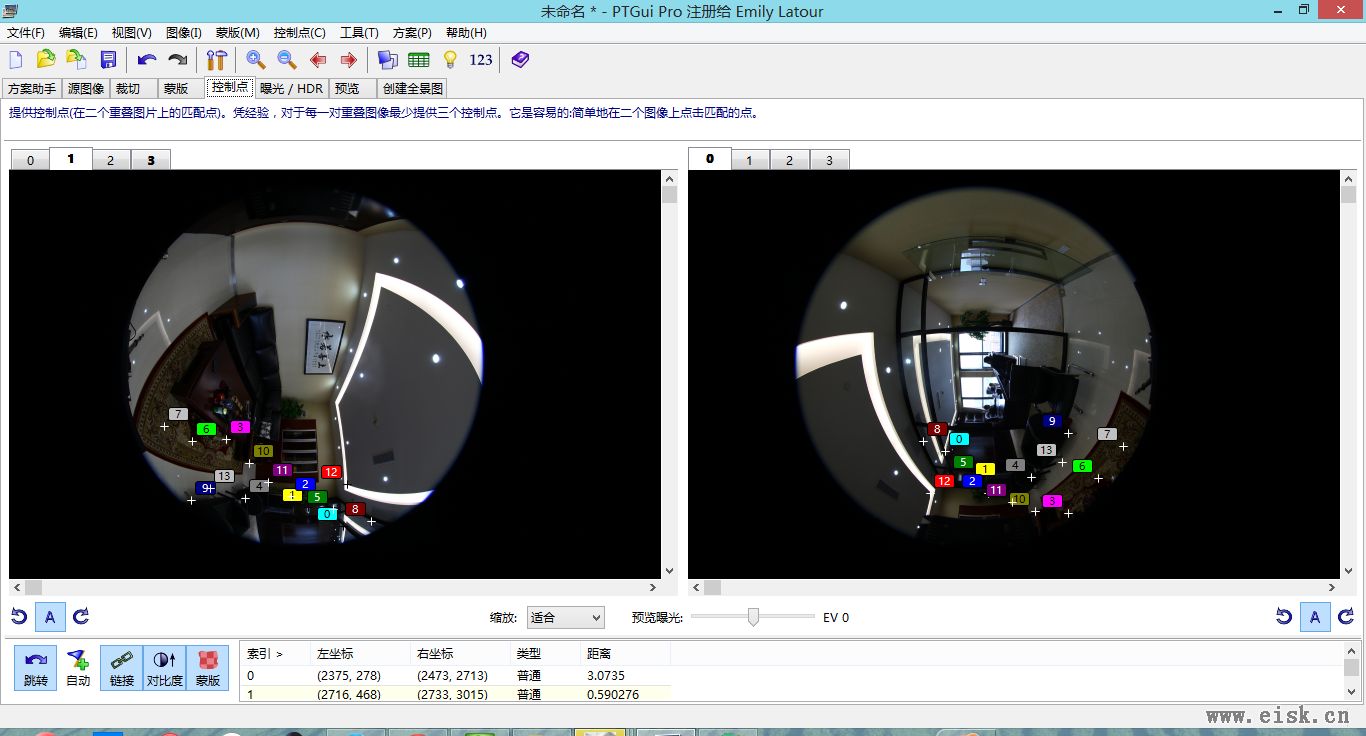Click the 预览曝光 exposure slider handle
1366x736 pixels.
tap(753, 617)
